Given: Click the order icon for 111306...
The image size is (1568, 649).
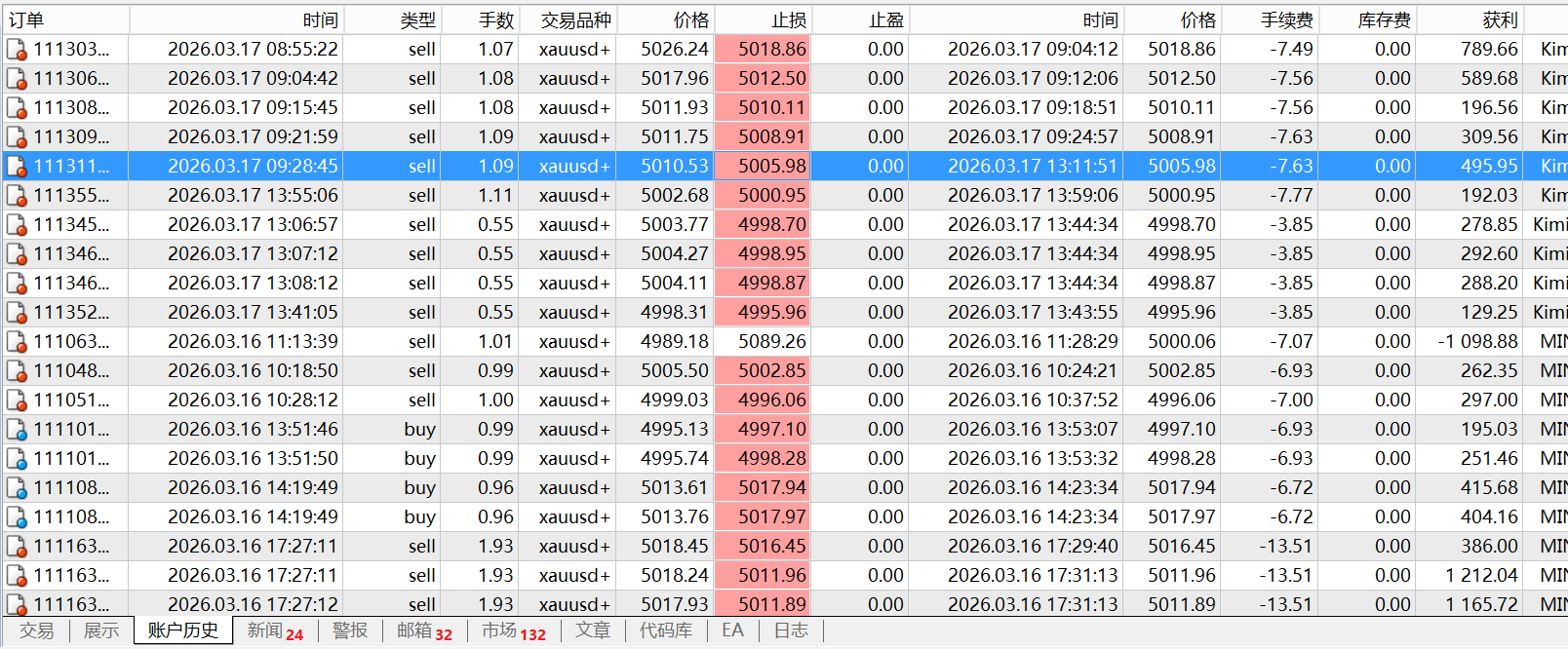Looking at the screenshot, I should (17, 79).
